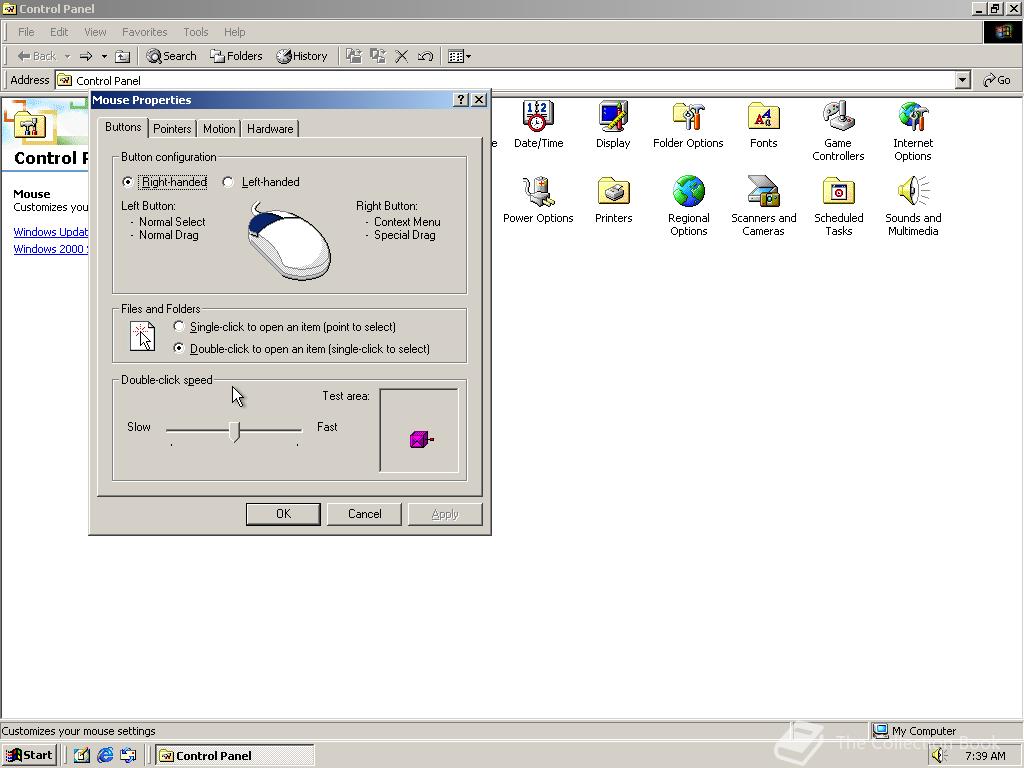The height and width of the screenshot is (768, 1024).
Task: Open the Sounds and Multimedia icon
Action: click(913, 206)
